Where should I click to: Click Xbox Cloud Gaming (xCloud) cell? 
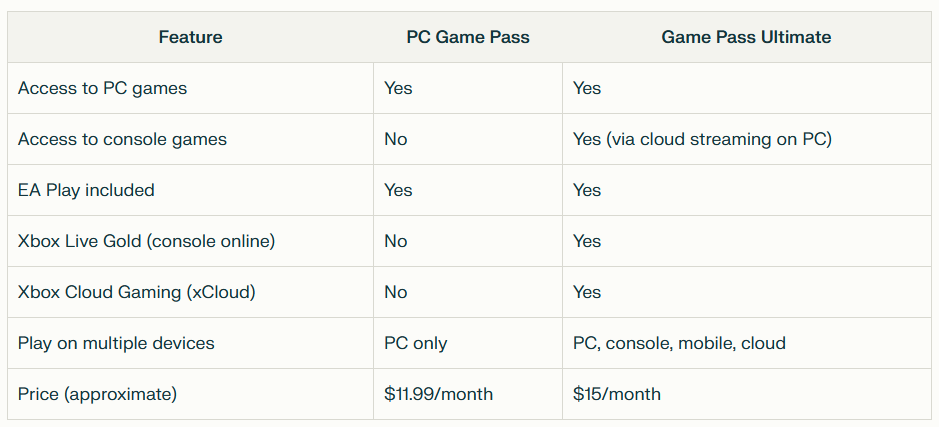pos(137,292)
